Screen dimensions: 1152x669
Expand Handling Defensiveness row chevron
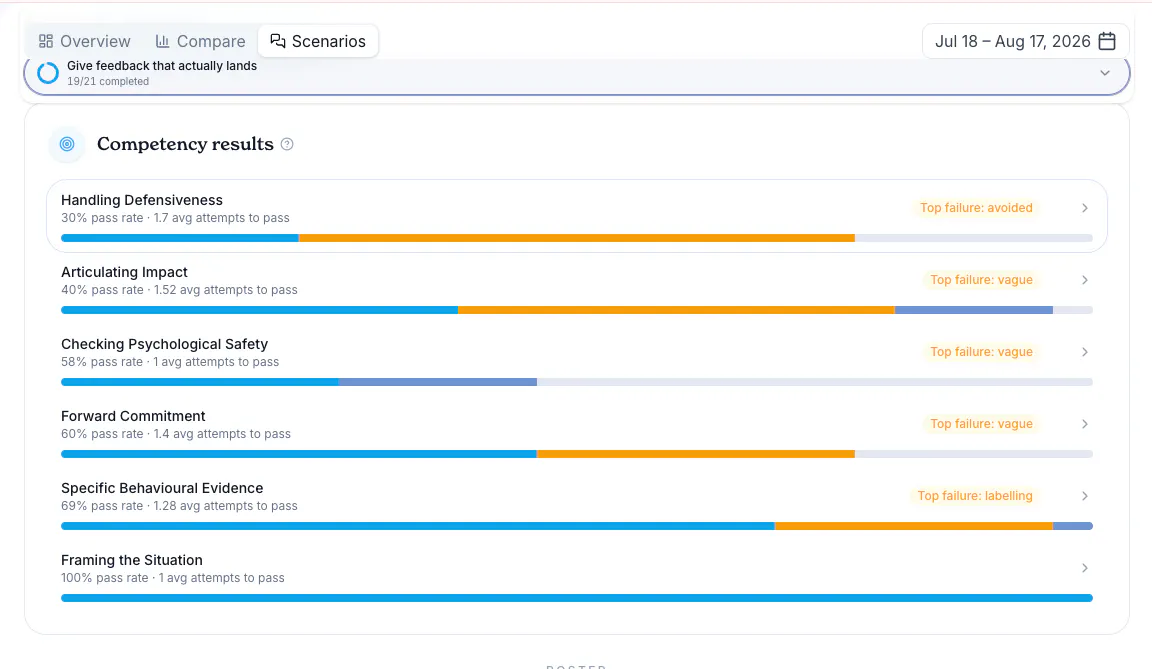click(1084, 208)
